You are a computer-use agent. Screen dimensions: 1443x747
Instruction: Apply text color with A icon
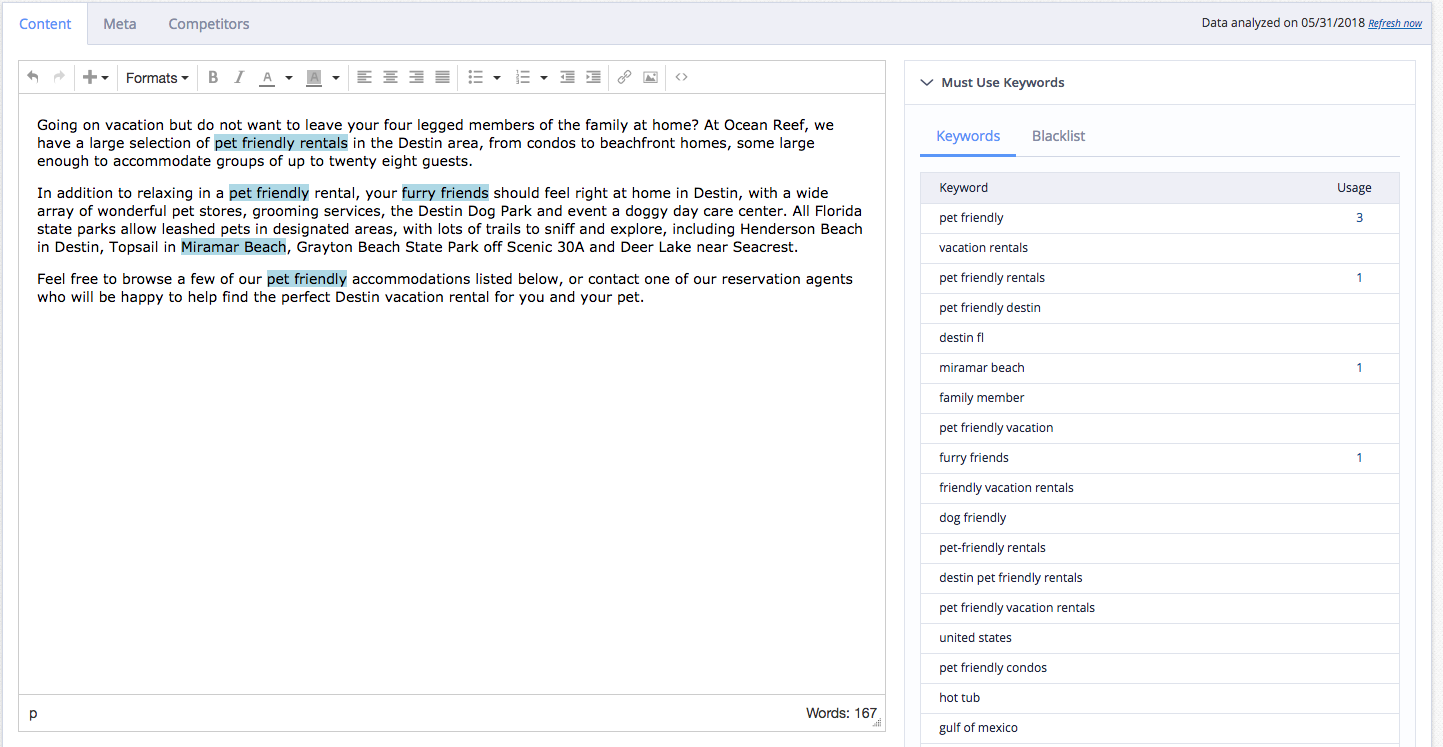[267, 77]
